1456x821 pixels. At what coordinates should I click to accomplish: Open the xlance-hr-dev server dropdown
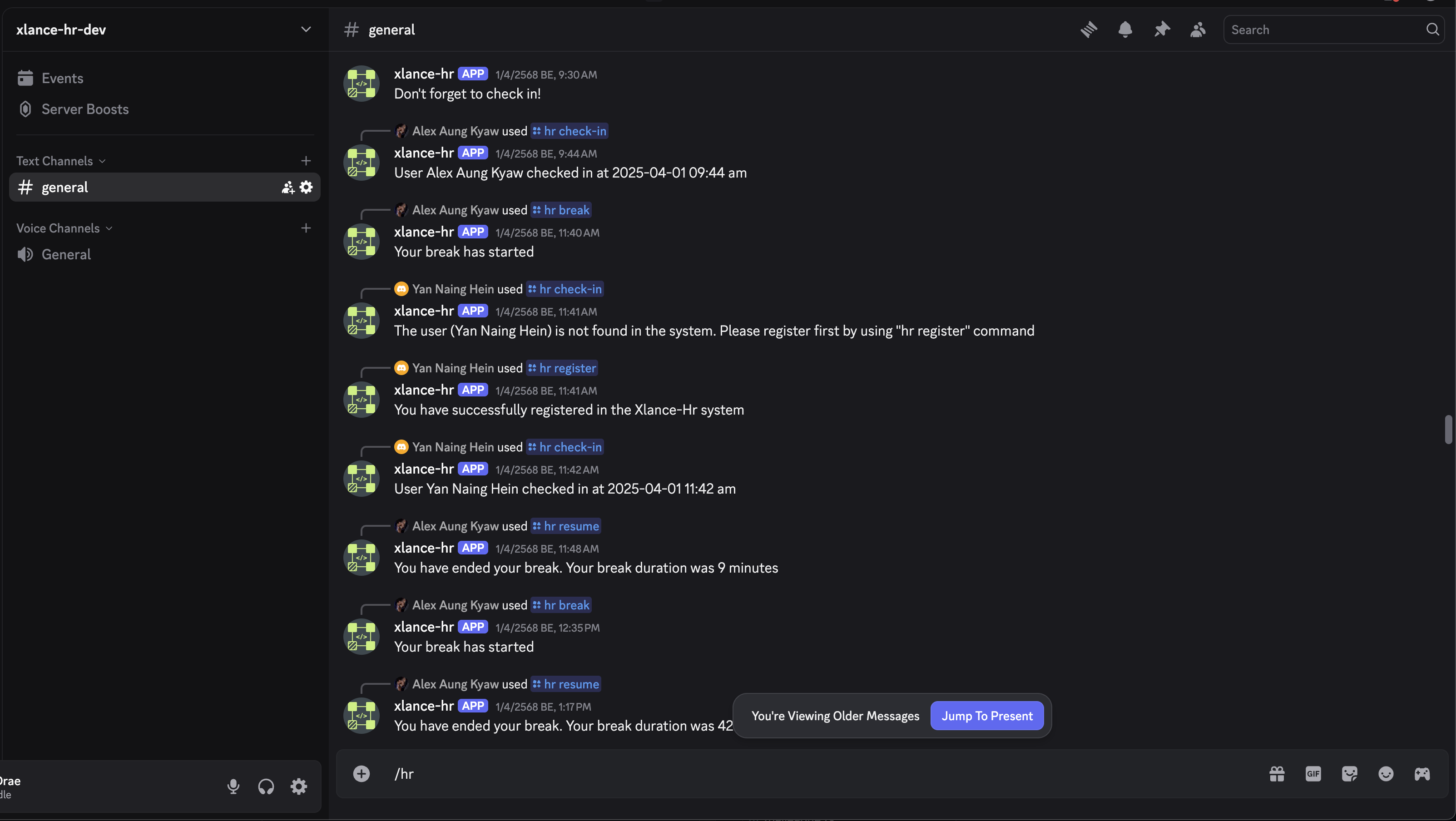[306, 30]
